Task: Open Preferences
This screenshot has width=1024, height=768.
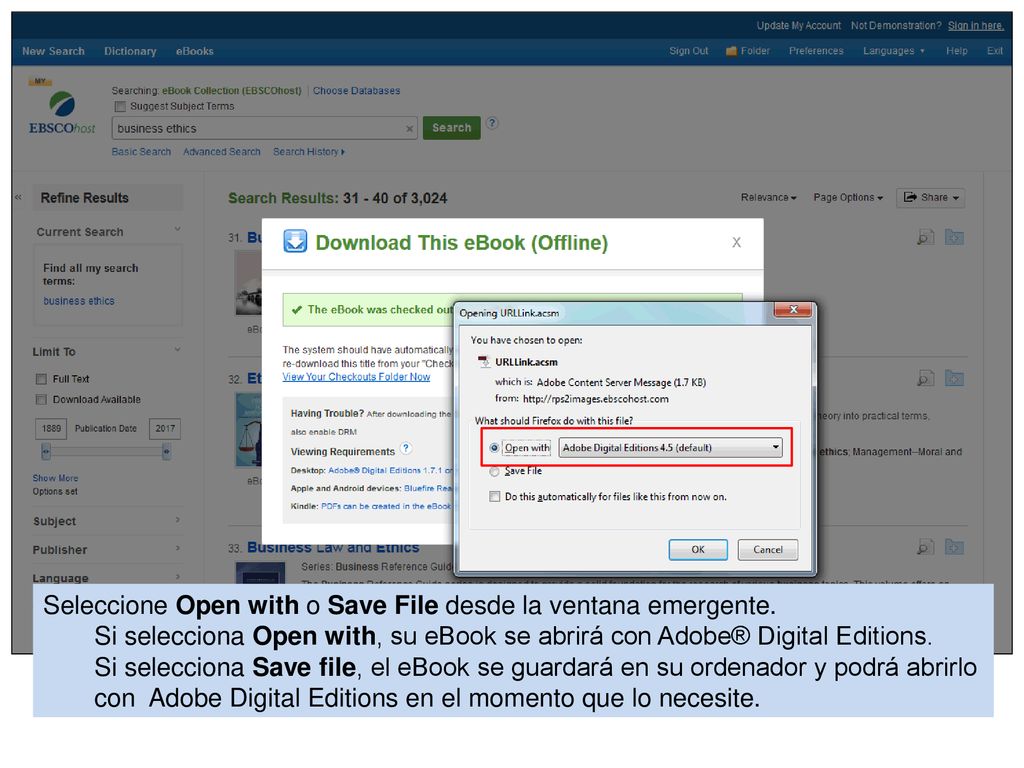Action: pos(816,51)
